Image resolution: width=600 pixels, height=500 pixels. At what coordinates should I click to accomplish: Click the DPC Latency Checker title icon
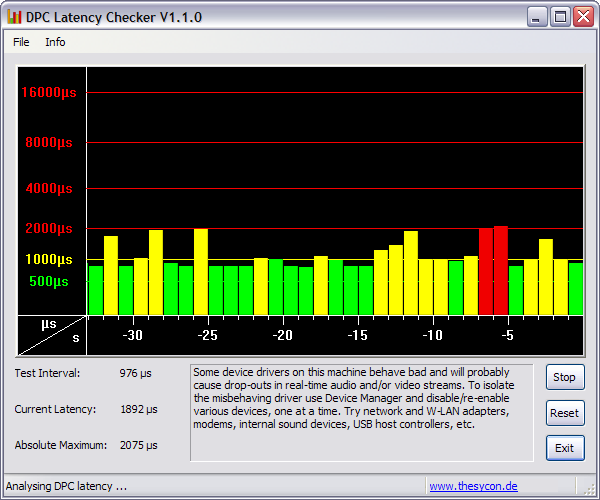point(14,17)
